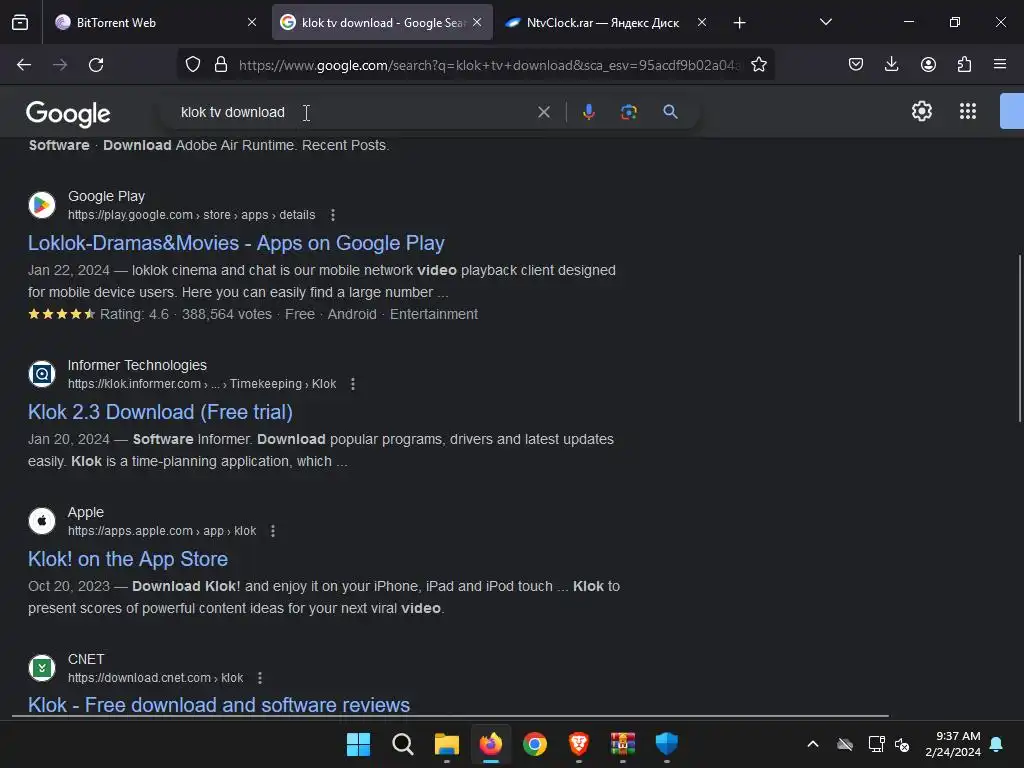Open the Windows Start menu

[358, 744]
